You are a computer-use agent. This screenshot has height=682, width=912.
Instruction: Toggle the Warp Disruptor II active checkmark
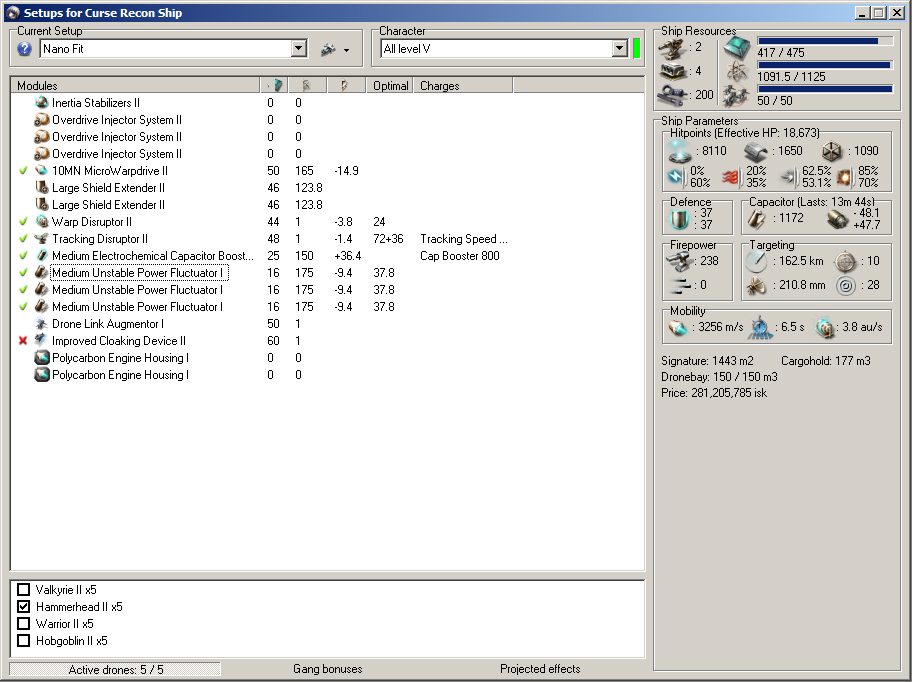tap(23, 222)
